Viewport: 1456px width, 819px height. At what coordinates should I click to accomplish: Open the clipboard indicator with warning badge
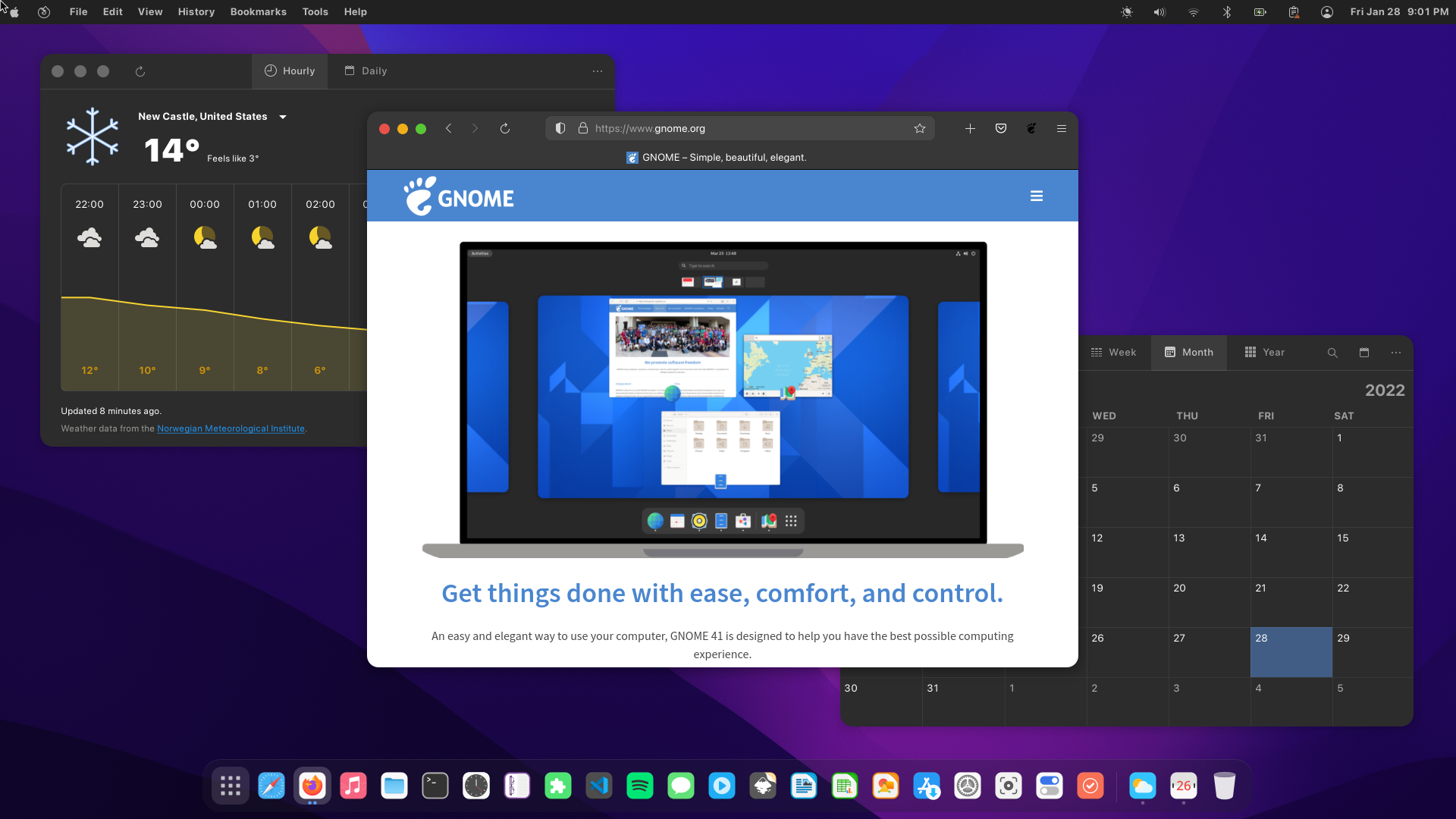[x=1294, y=12]
